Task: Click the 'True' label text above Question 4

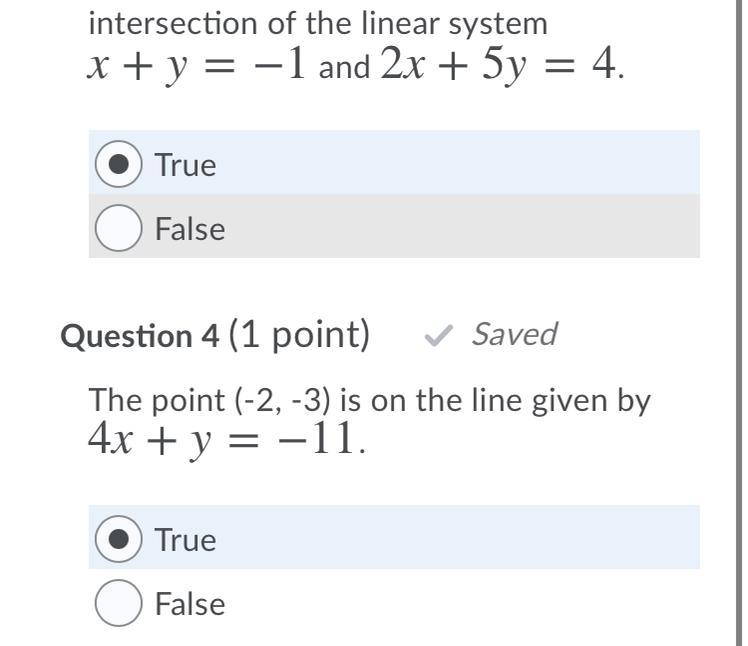Action: coord(186,165)
